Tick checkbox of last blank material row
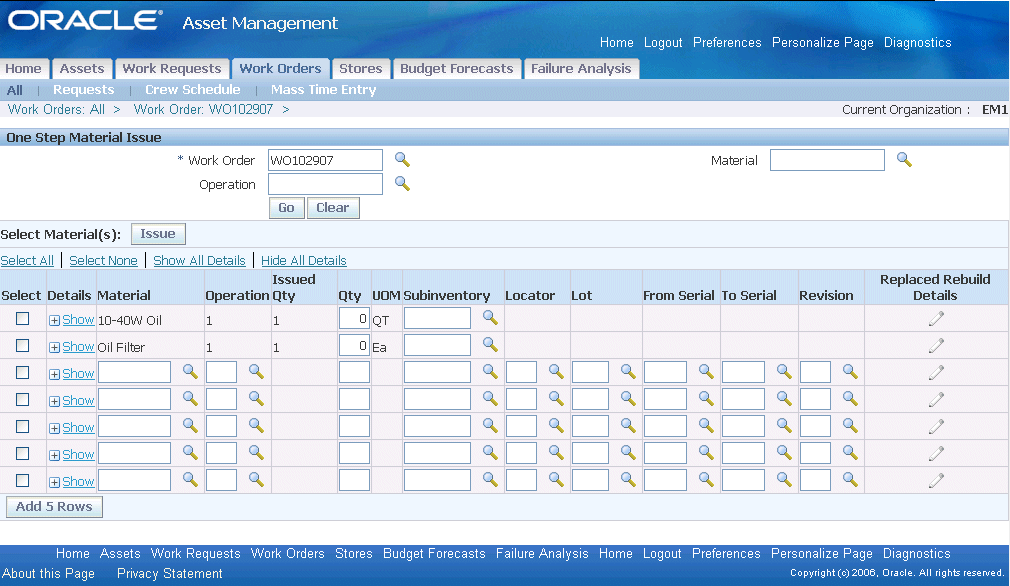The width and height of the screenshot is (1010, 586). (23, 481)
